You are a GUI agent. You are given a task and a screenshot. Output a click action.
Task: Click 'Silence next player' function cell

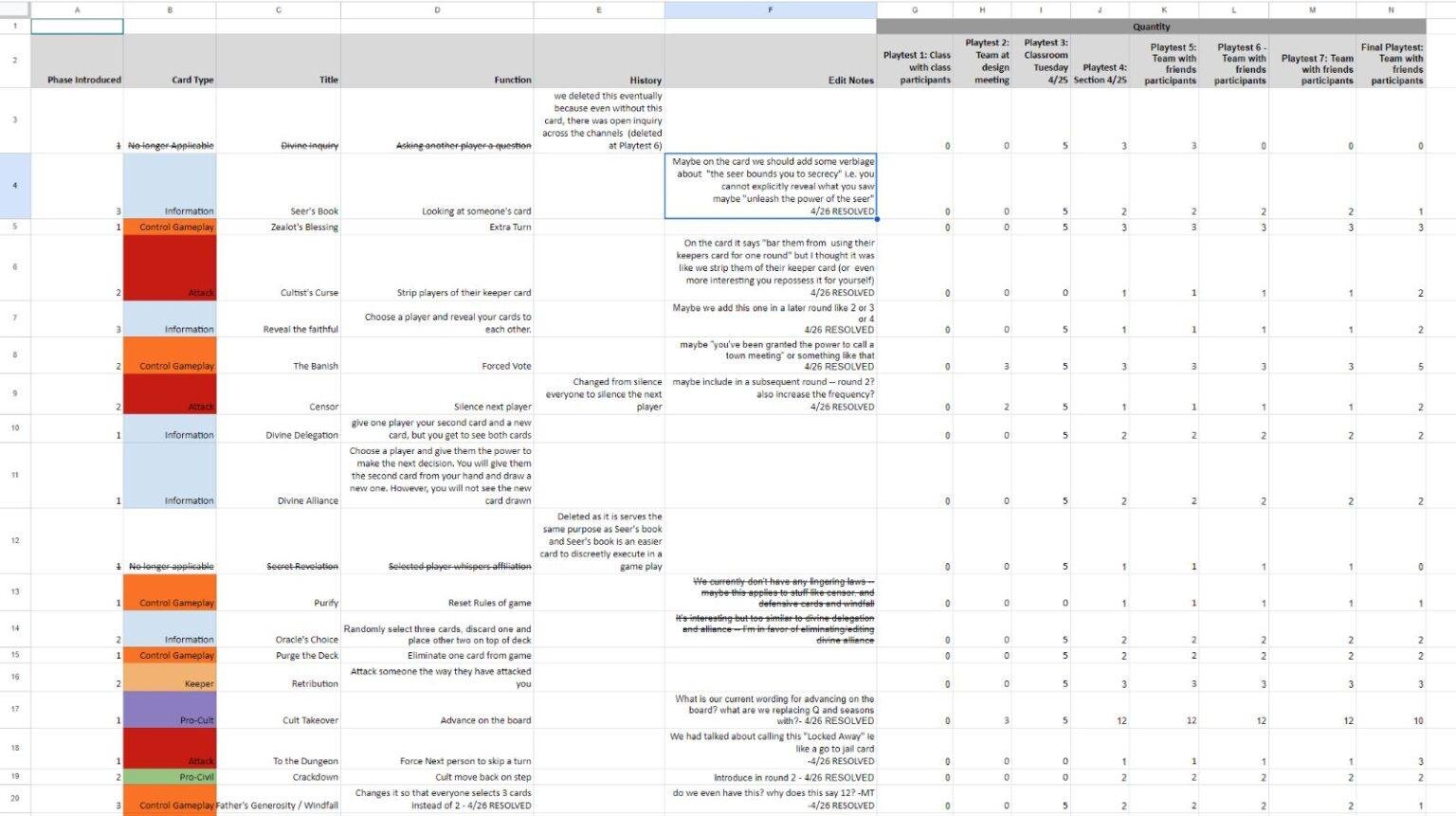[437, 394]
